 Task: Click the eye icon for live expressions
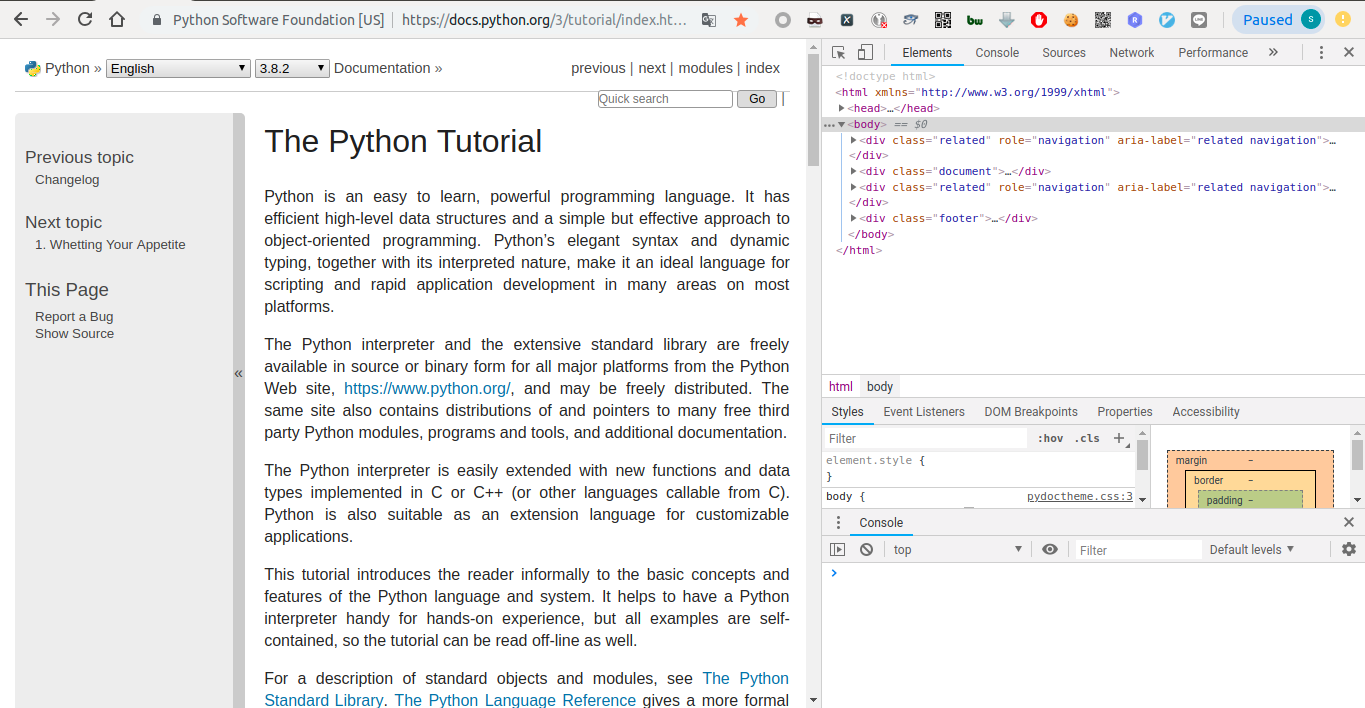[1049, 549]
